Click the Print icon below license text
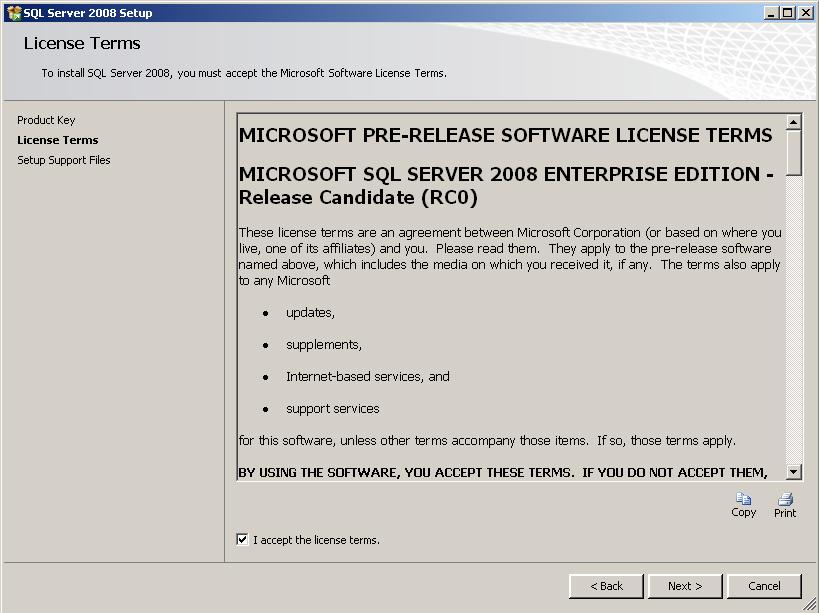Viewport: 819px width, 613px height. point(785,499)
